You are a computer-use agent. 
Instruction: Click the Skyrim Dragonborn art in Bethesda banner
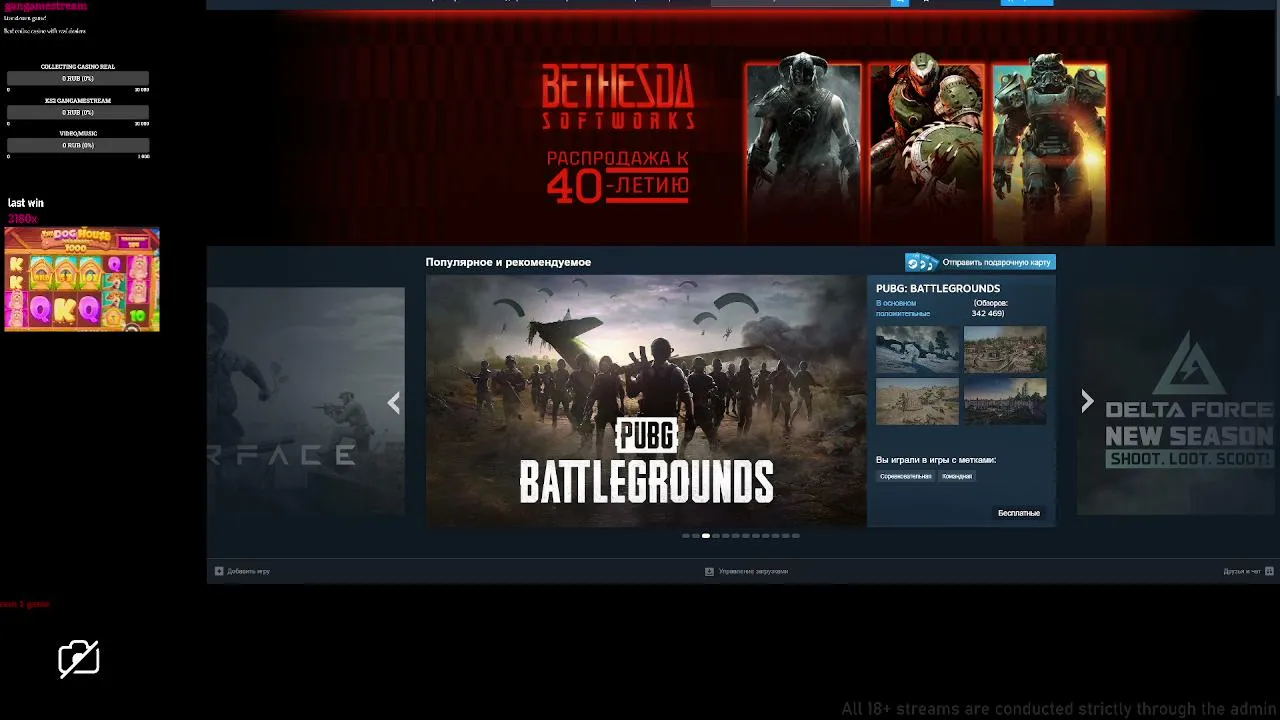pyautogui.click(x=803, y=148)
